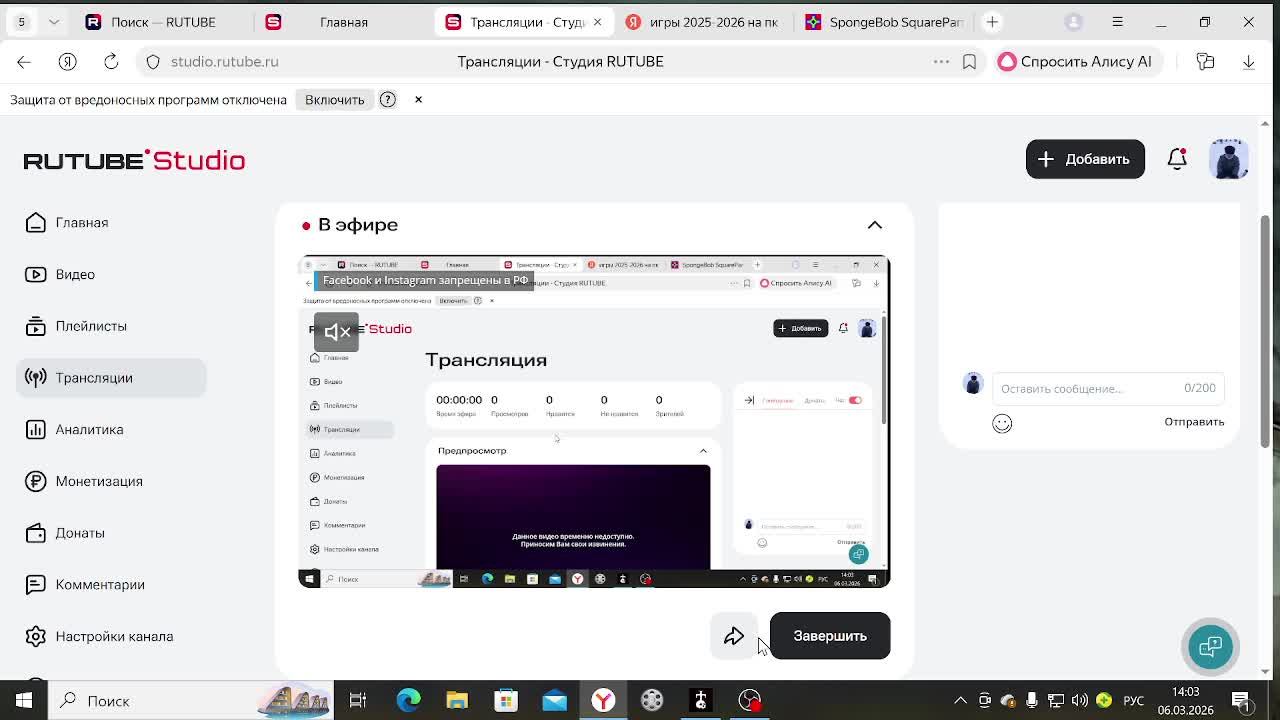The height and width of the screenshot is (720, 1280).
Task: Click the protection help question icon
Action: (x=388, y=100)
